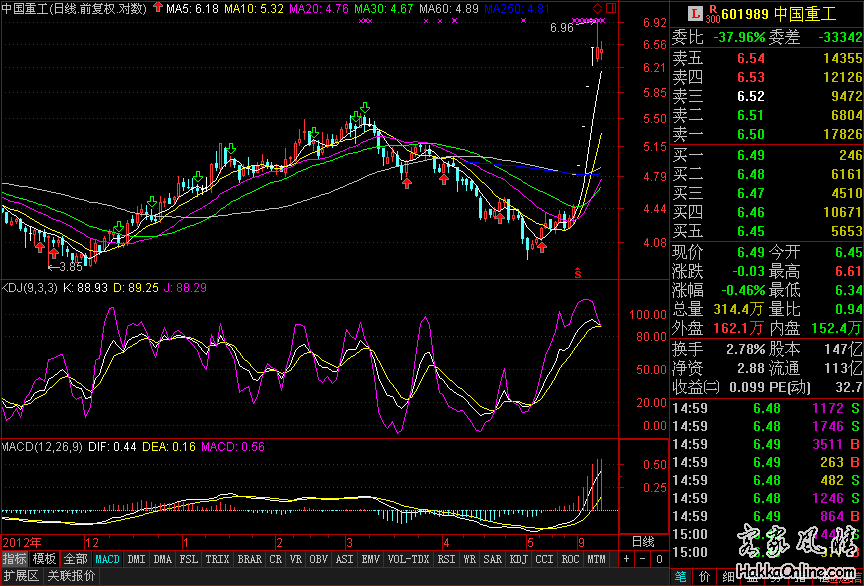Screen dimensions: 864x586
Task: Select the 笔 tab under the tick list
Action: tap(681, 577)
